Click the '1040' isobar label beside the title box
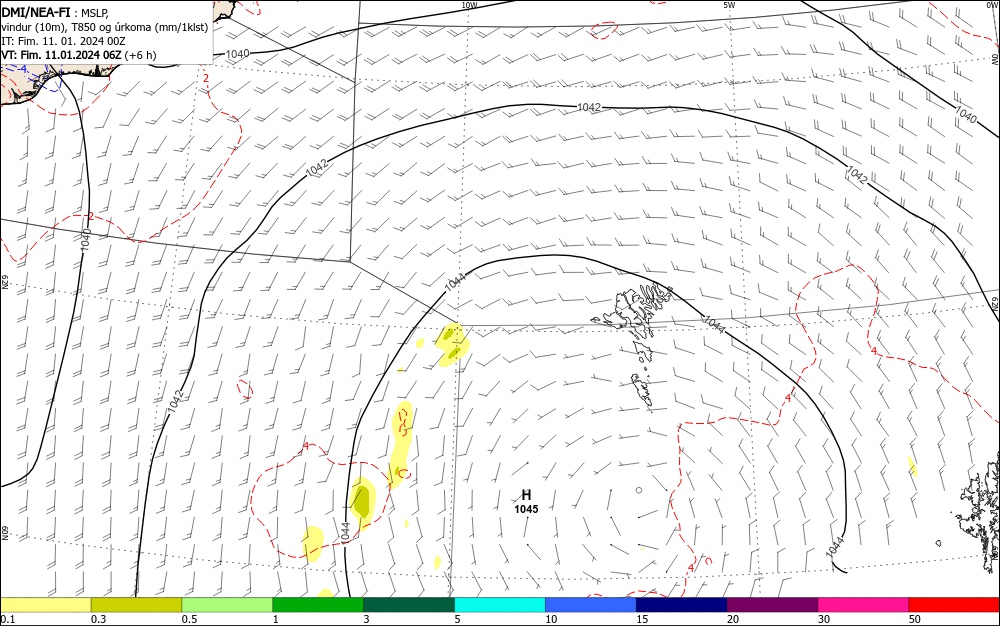 pos(237,54)
